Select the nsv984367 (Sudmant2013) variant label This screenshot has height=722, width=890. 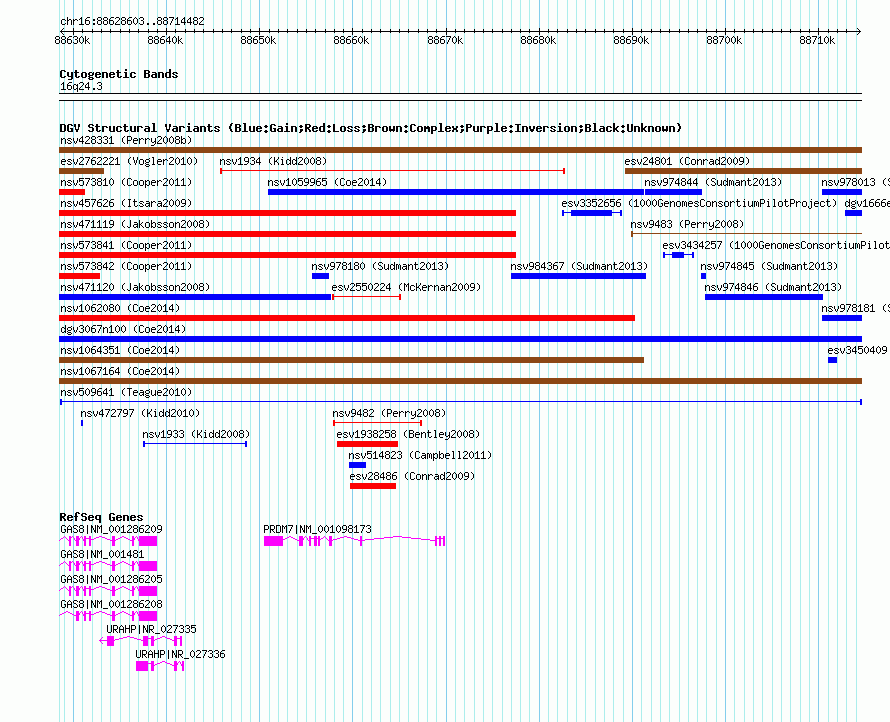pos(579,266)
